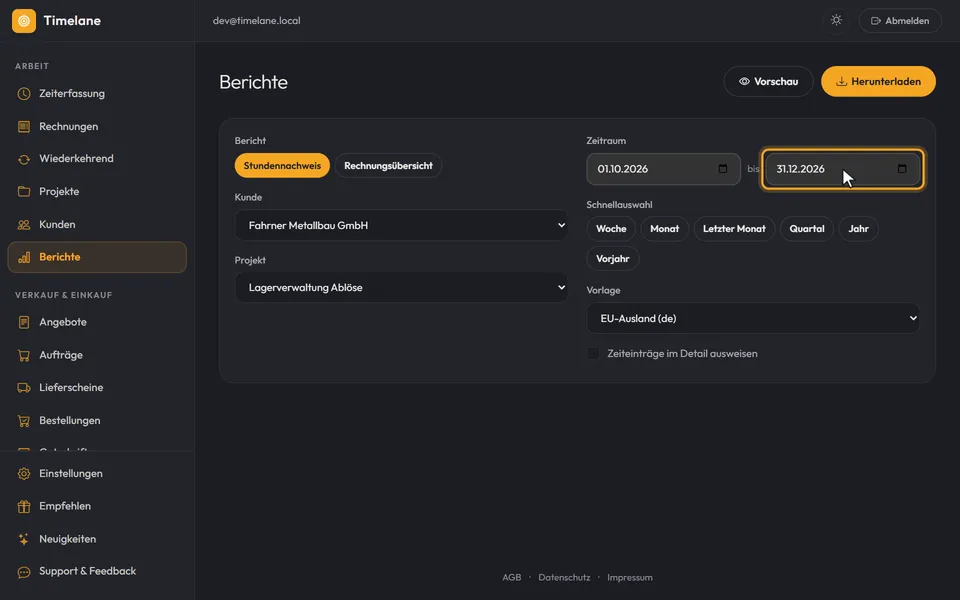Click the start date field 01.10.2026

[x=664, y=169]
